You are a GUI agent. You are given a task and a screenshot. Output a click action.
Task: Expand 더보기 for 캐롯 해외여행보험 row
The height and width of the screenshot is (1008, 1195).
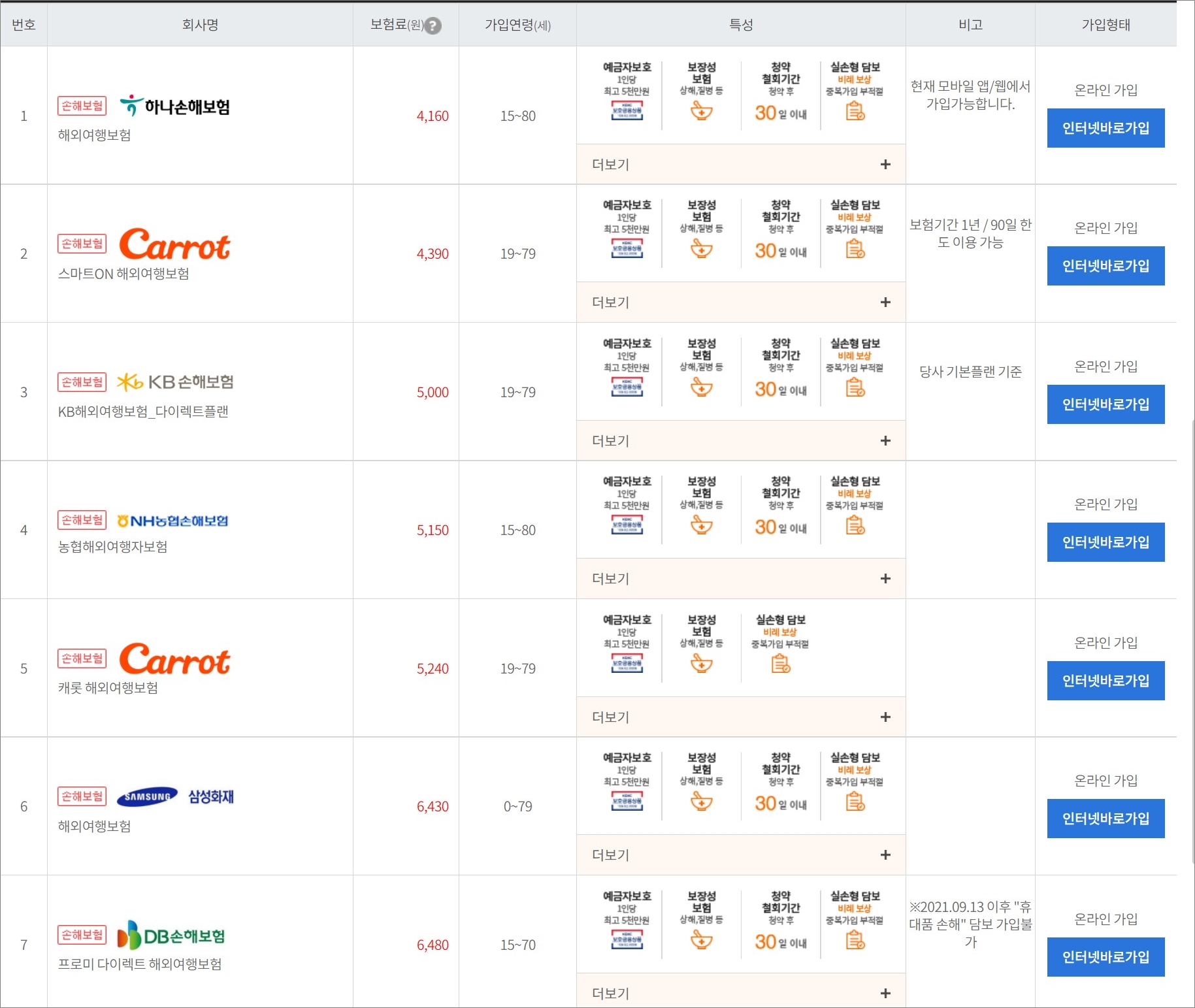pyautogui.click(x=741, y=717)
